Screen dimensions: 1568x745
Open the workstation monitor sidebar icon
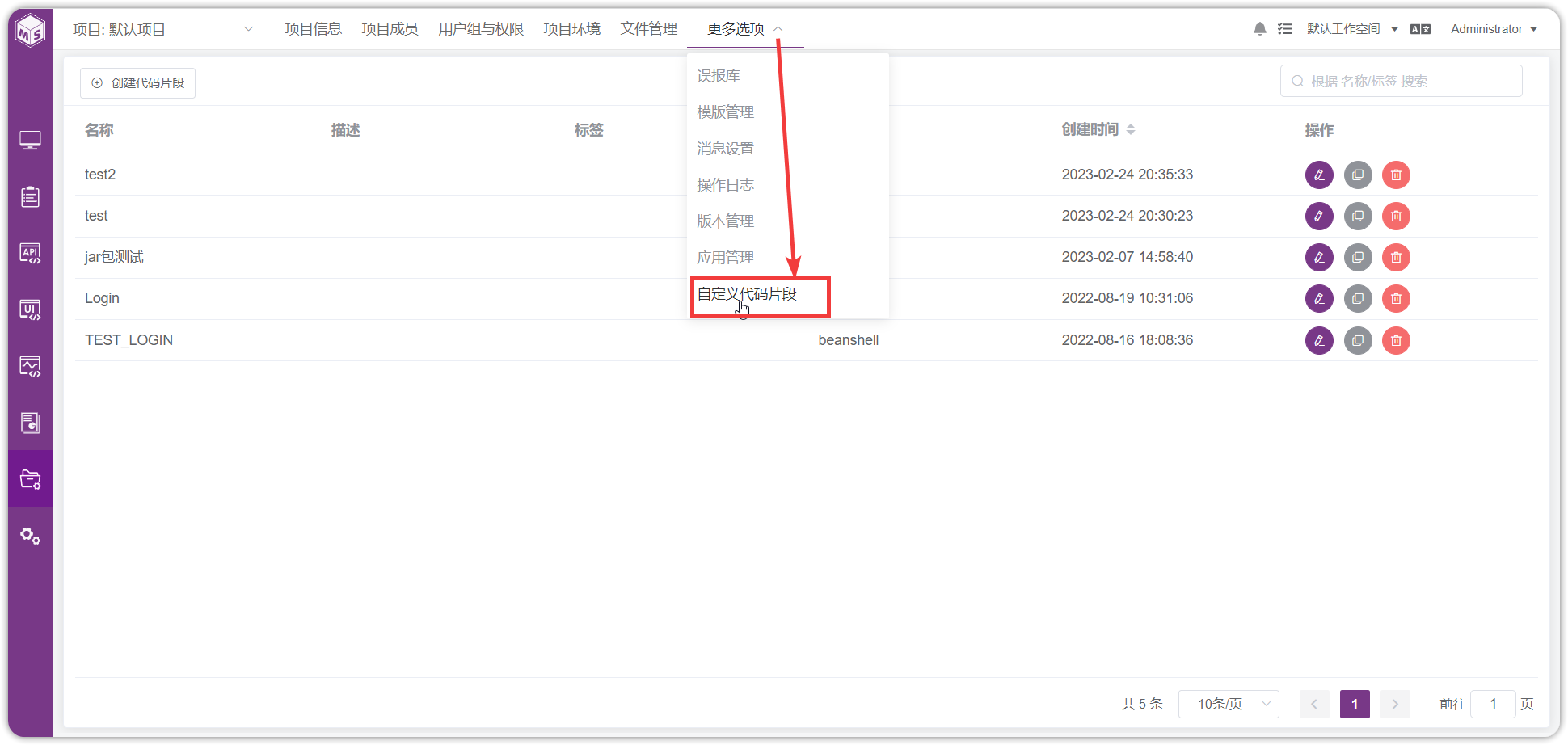pos(31,141)
